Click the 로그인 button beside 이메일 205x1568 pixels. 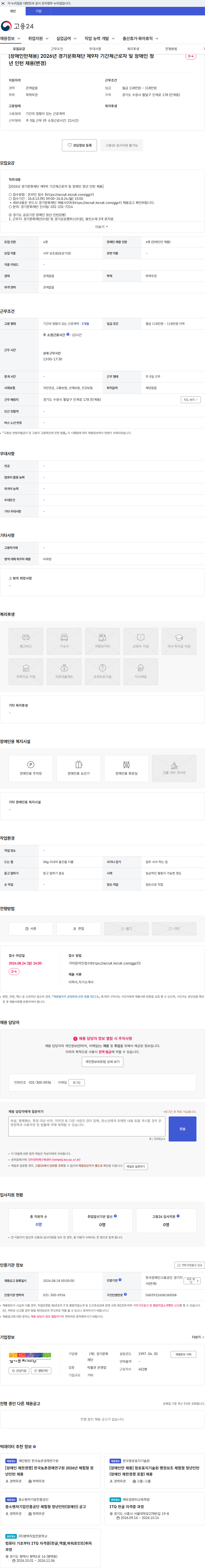click(x=76, y=1082)
